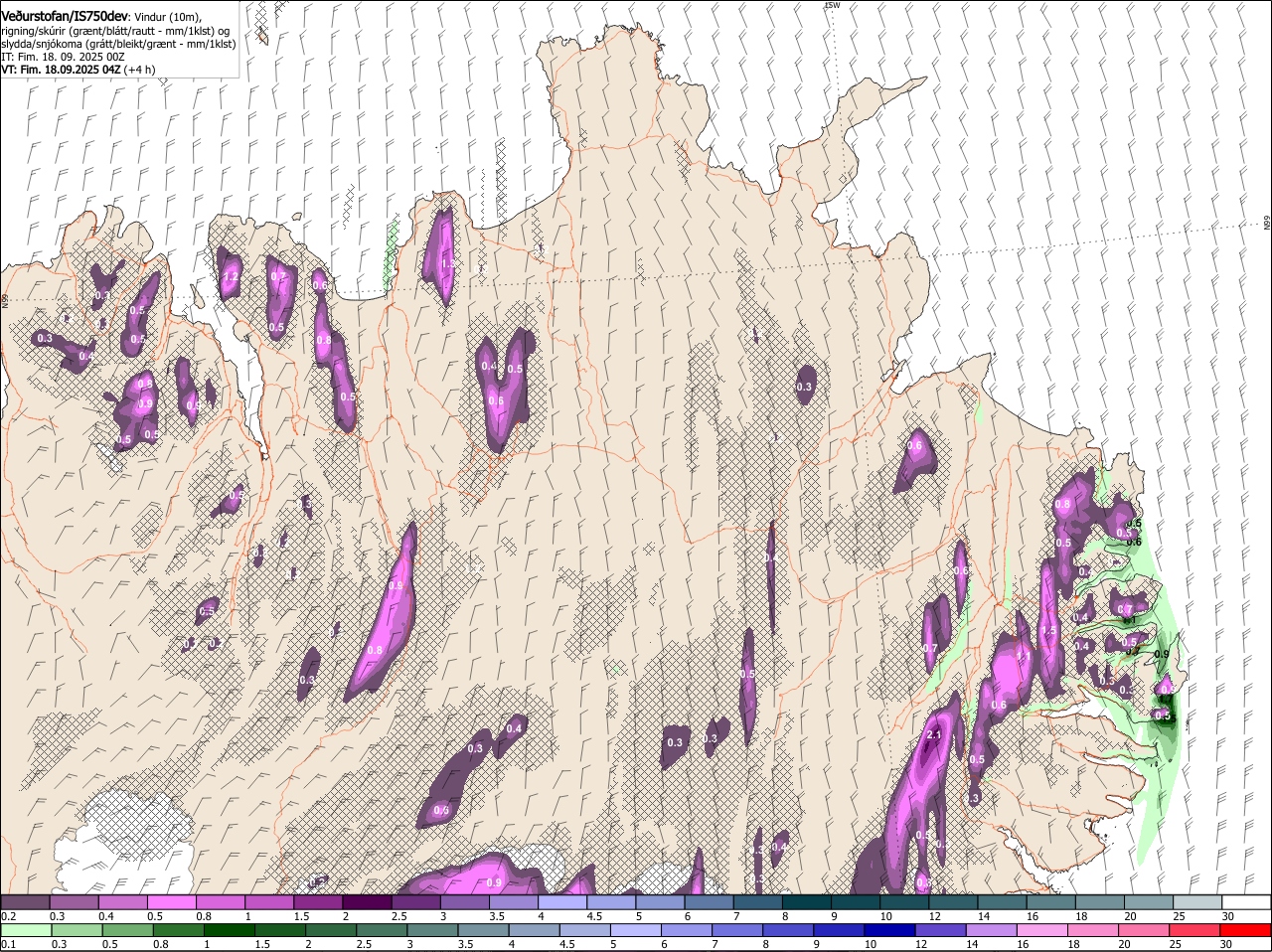Select upper scale swatch between 2 and 2.5
The height and width of the screenshot is (952, 1272).
pos(367,902)
